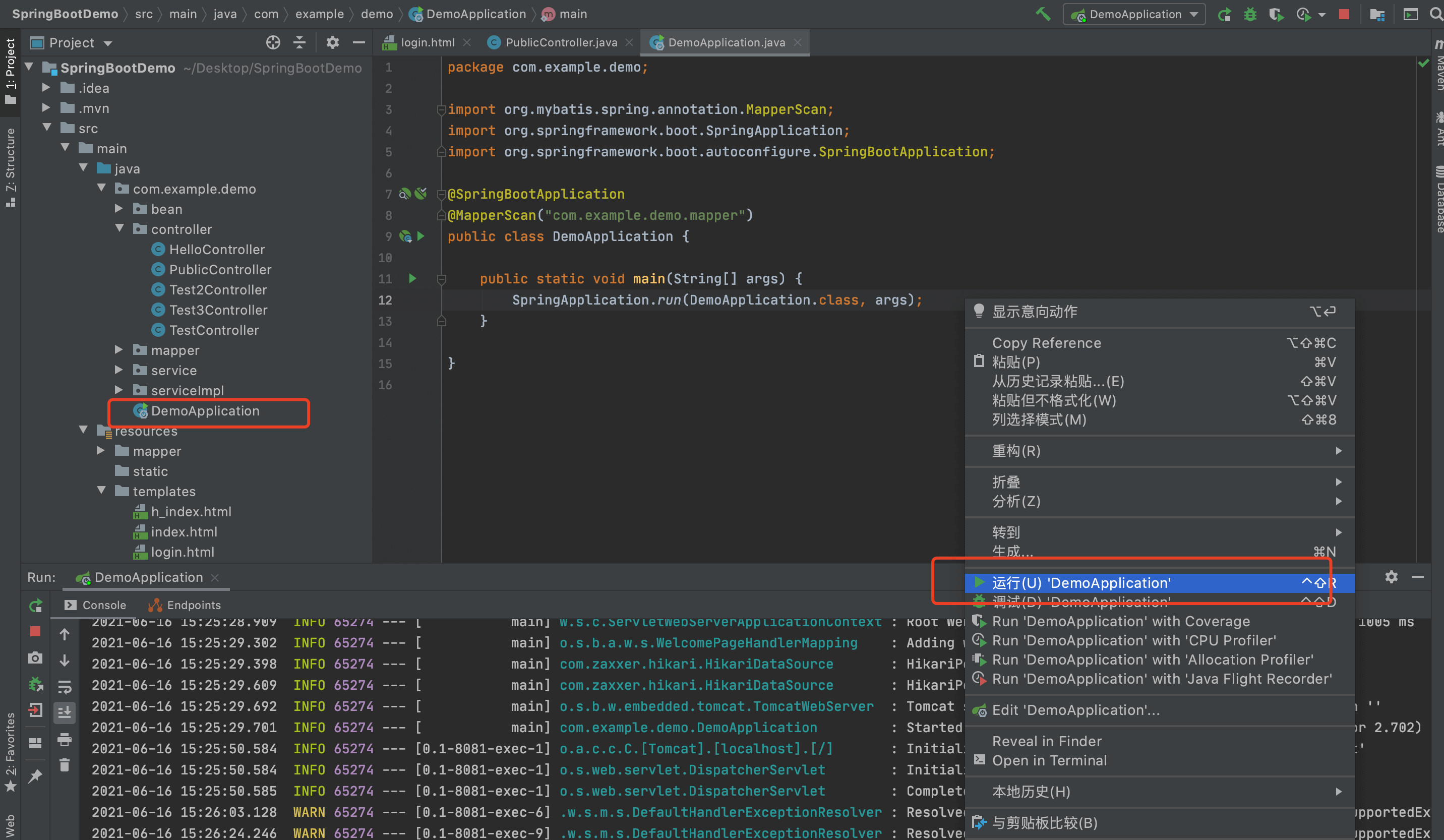Open the DemoApplication run configuration dropdown
The height and width of the screenshot is (840, 1444).
click(1134, 14)
